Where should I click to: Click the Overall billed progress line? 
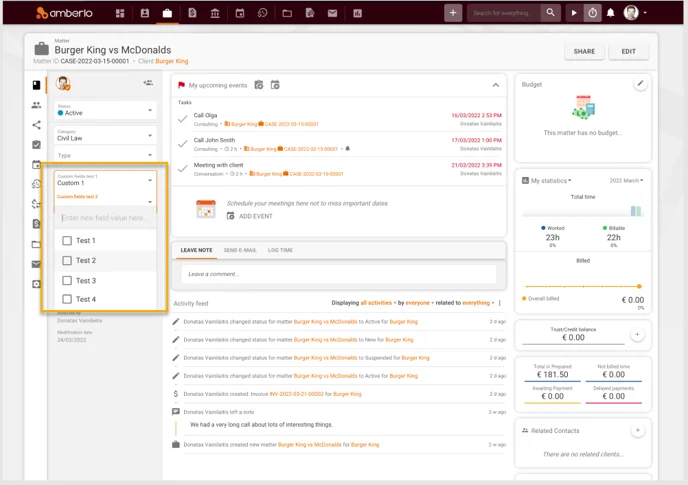click(582, 286)
